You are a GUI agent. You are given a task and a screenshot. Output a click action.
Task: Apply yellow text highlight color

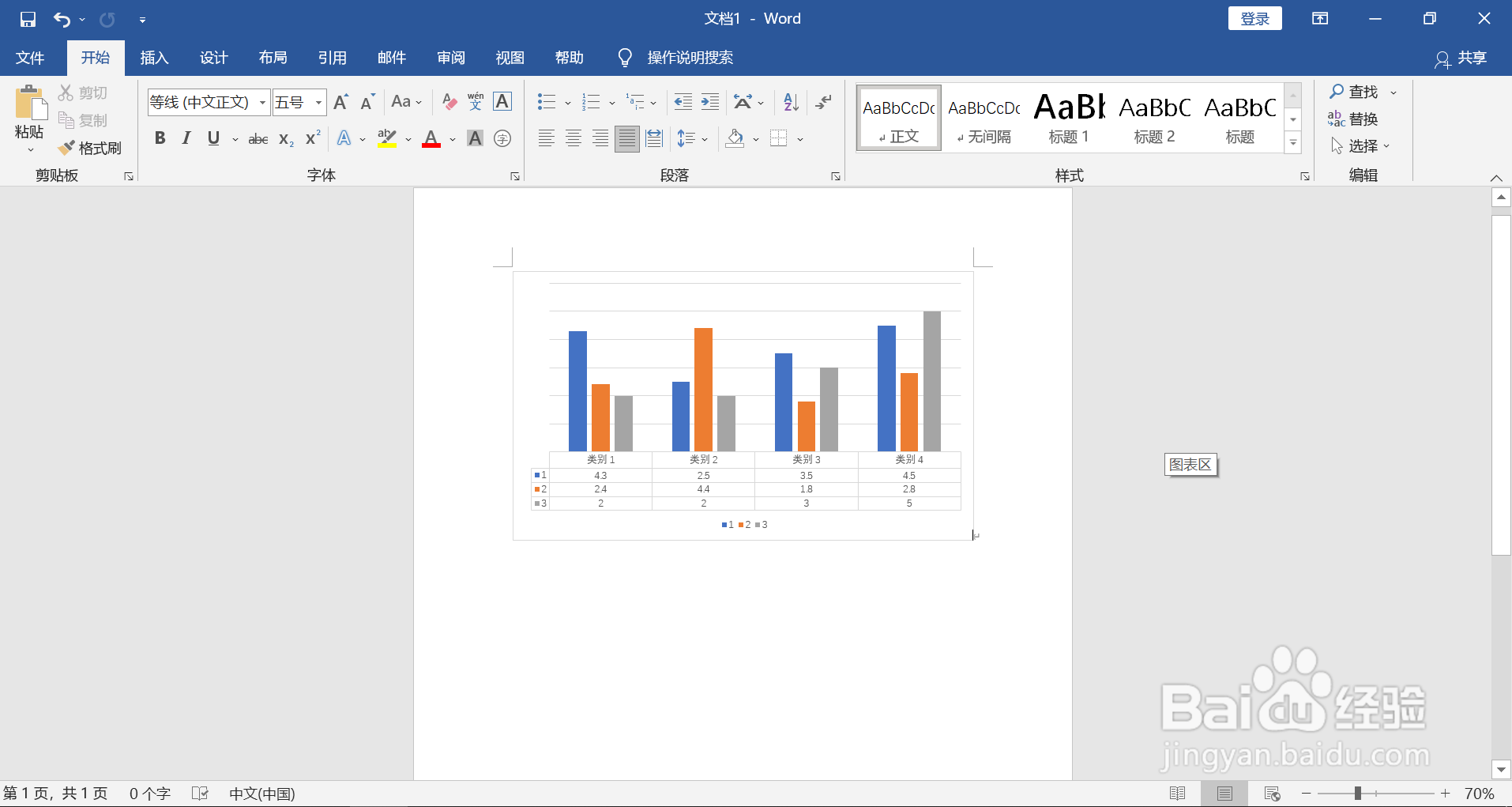[386, 139]
